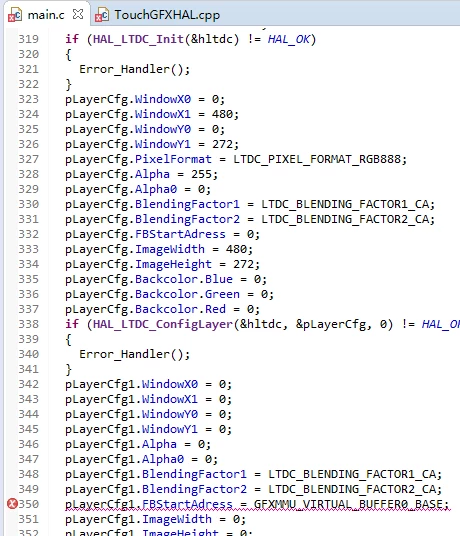Click LTDC_BLENDING_FACTOR2_CA on line 331
This screenshot has height=536, width=460.
click(344, 219)
